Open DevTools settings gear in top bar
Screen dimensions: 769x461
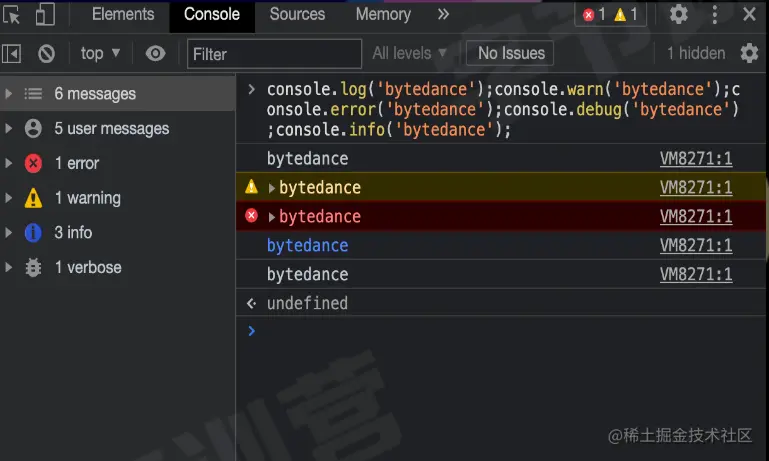679,14
